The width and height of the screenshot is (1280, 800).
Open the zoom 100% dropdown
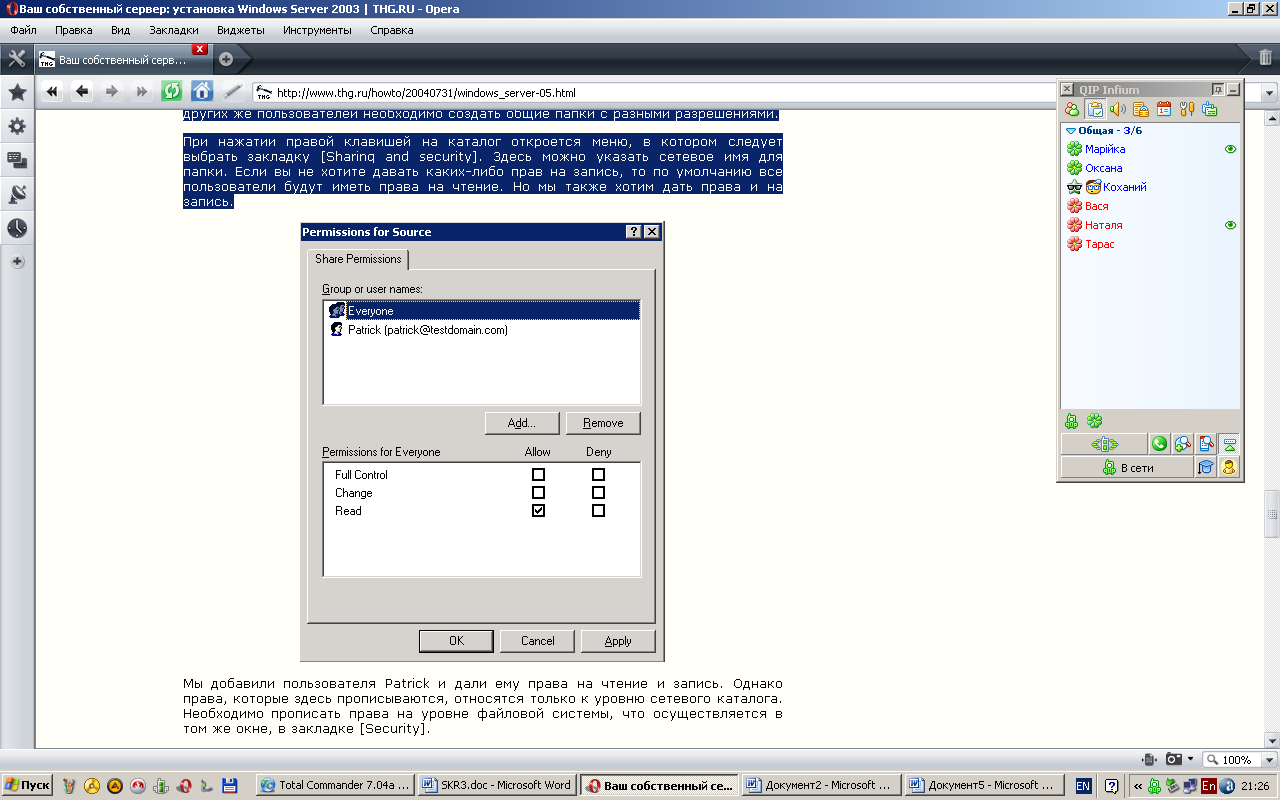point(1239,760)
